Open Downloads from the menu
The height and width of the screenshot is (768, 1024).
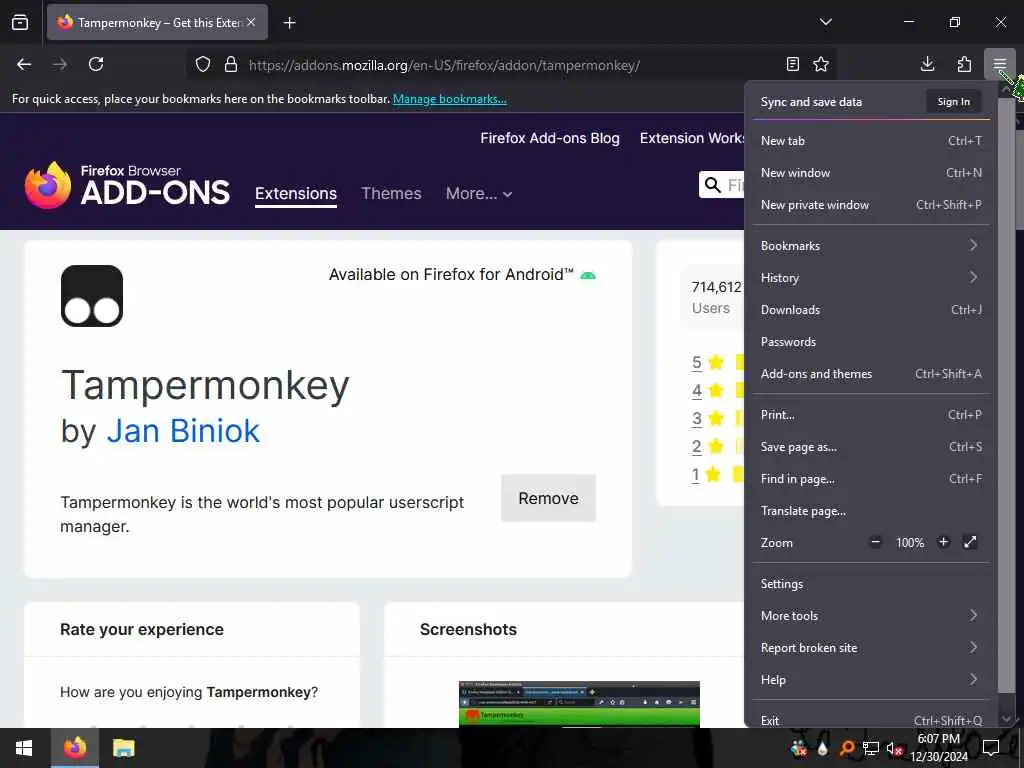click(871, 310)
